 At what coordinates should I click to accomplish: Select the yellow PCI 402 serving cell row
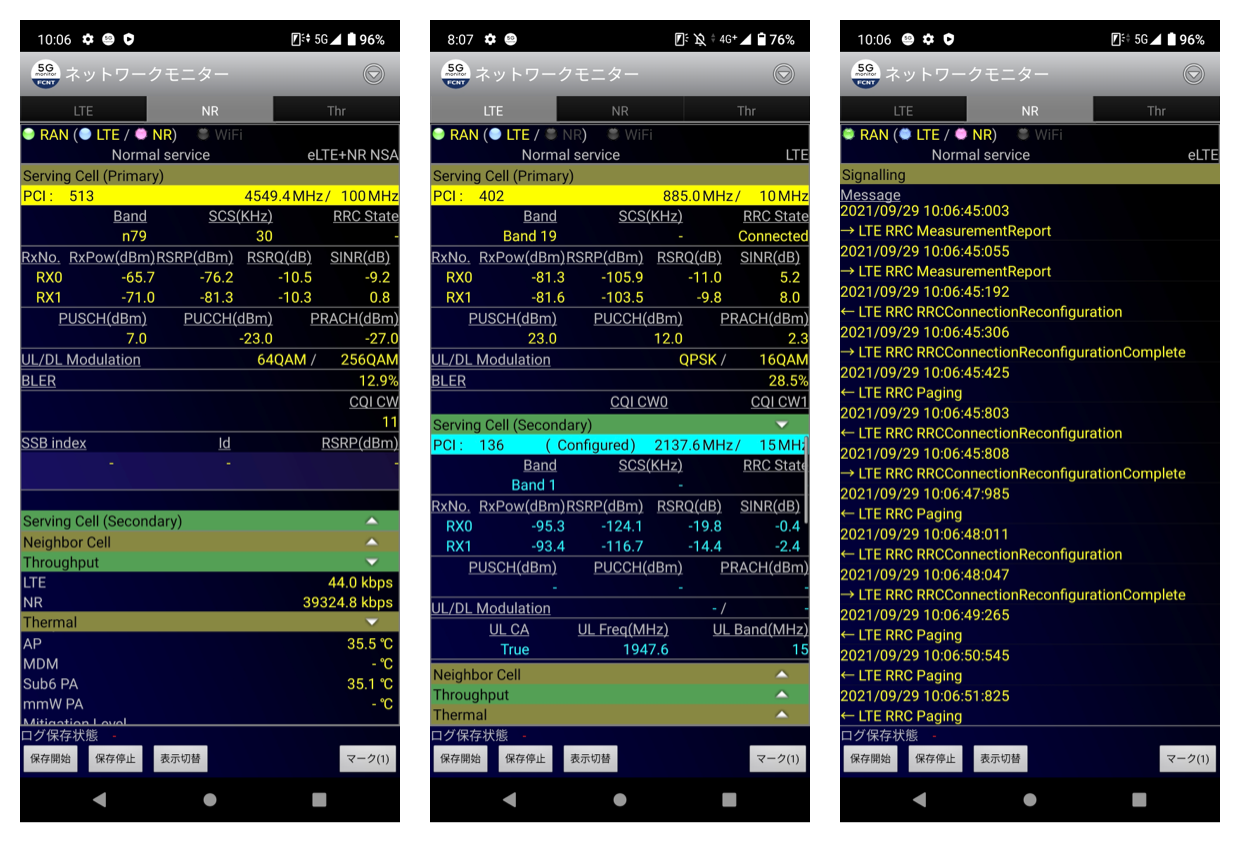pyautogui.click(x=620, y=196)
